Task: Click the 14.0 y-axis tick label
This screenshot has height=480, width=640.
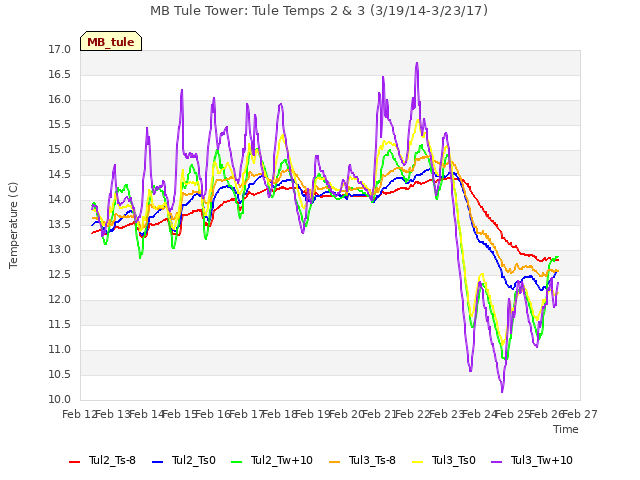Action: point(60,200)
